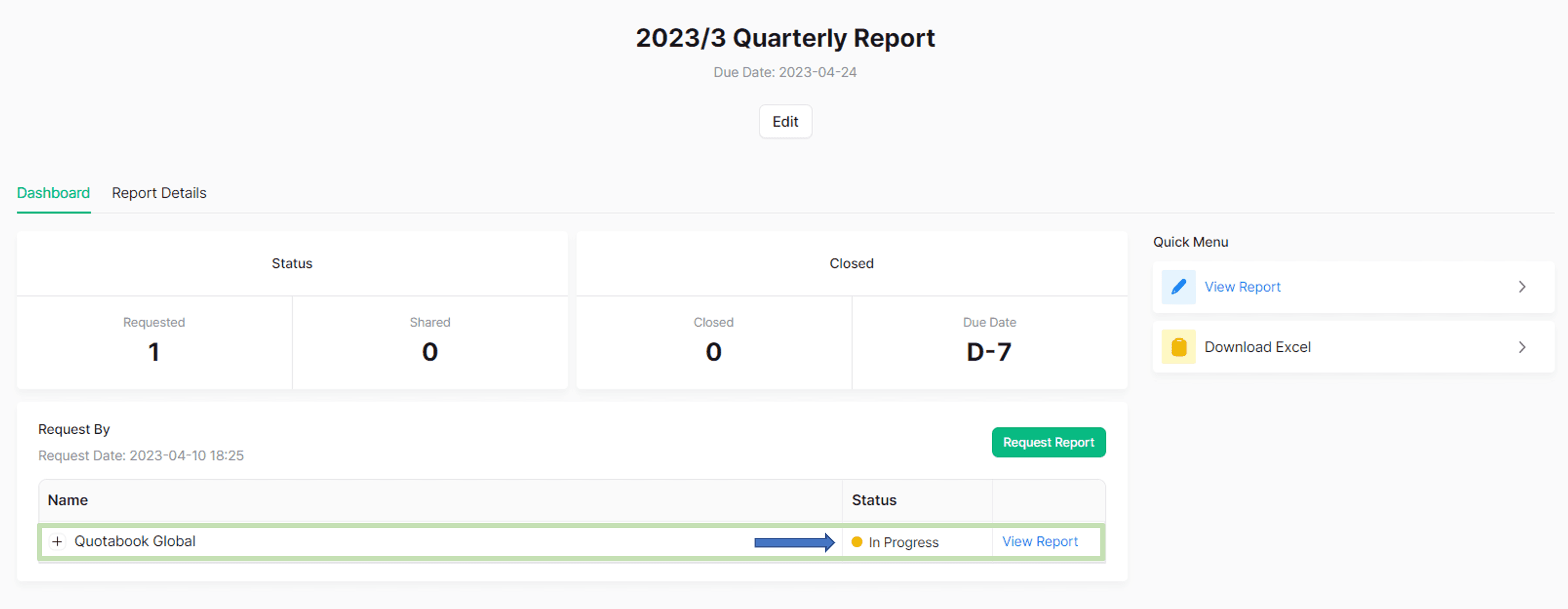Select the blue pen icon in Quick Menu
Viewport: 1568px width, 609px height.
[x=1179, y=286]
